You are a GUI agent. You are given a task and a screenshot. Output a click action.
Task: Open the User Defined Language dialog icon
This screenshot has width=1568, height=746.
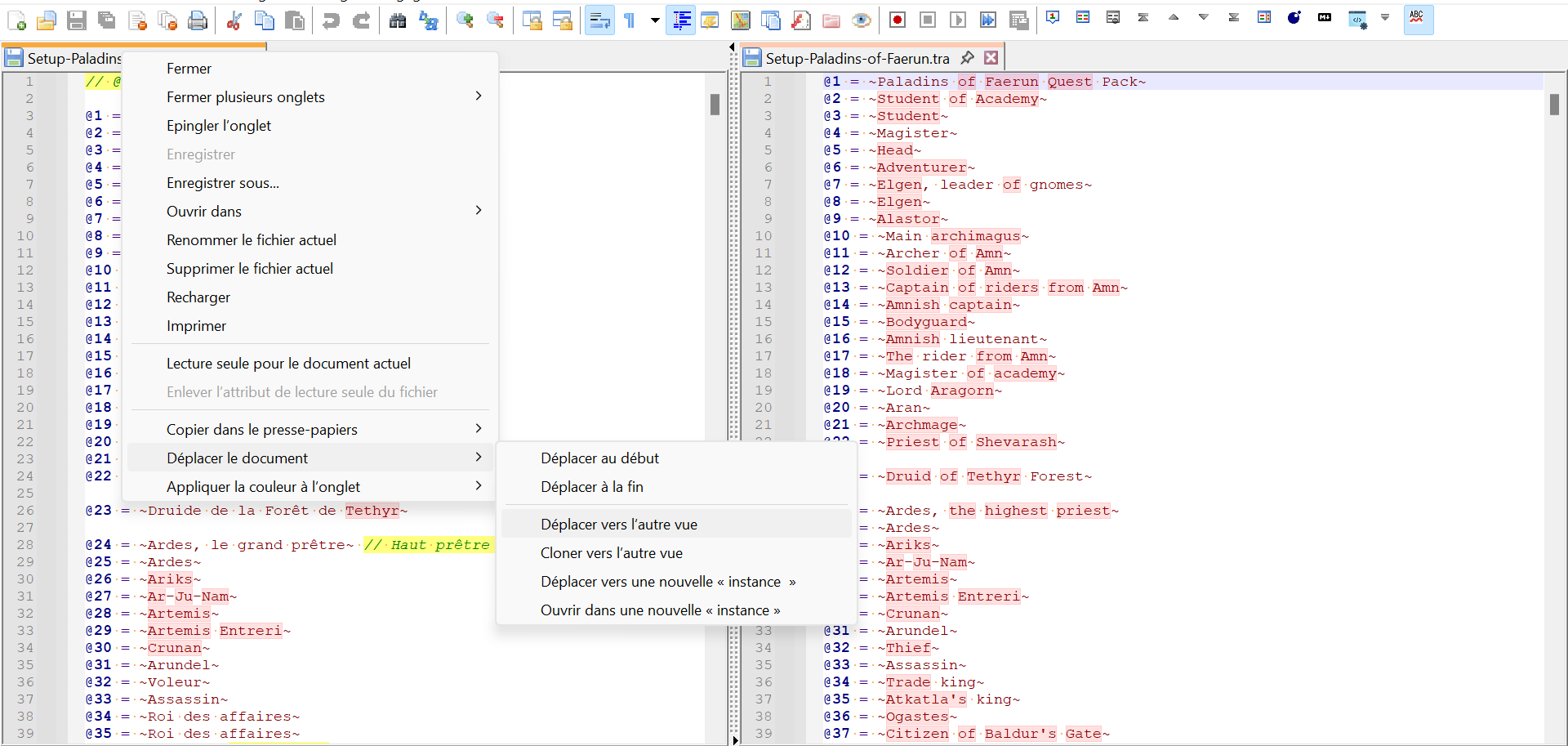click(x=710, y=20)
